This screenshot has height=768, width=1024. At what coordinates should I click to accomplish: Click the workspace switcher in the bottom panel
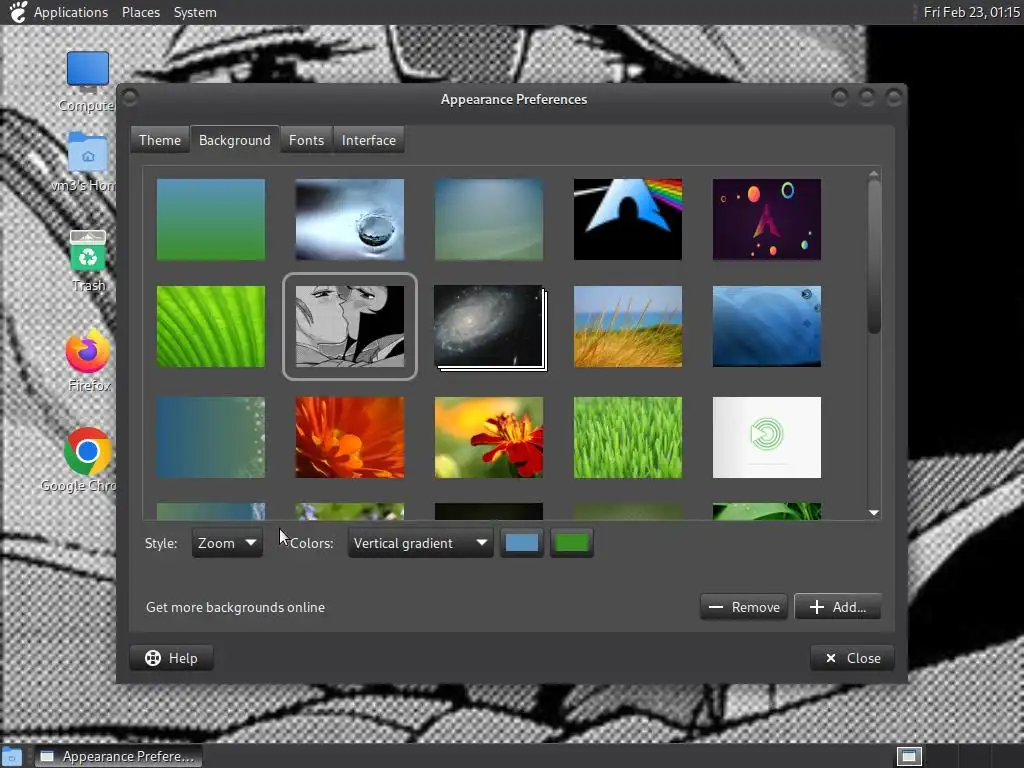pyautogui.click(x=909, y=756)
